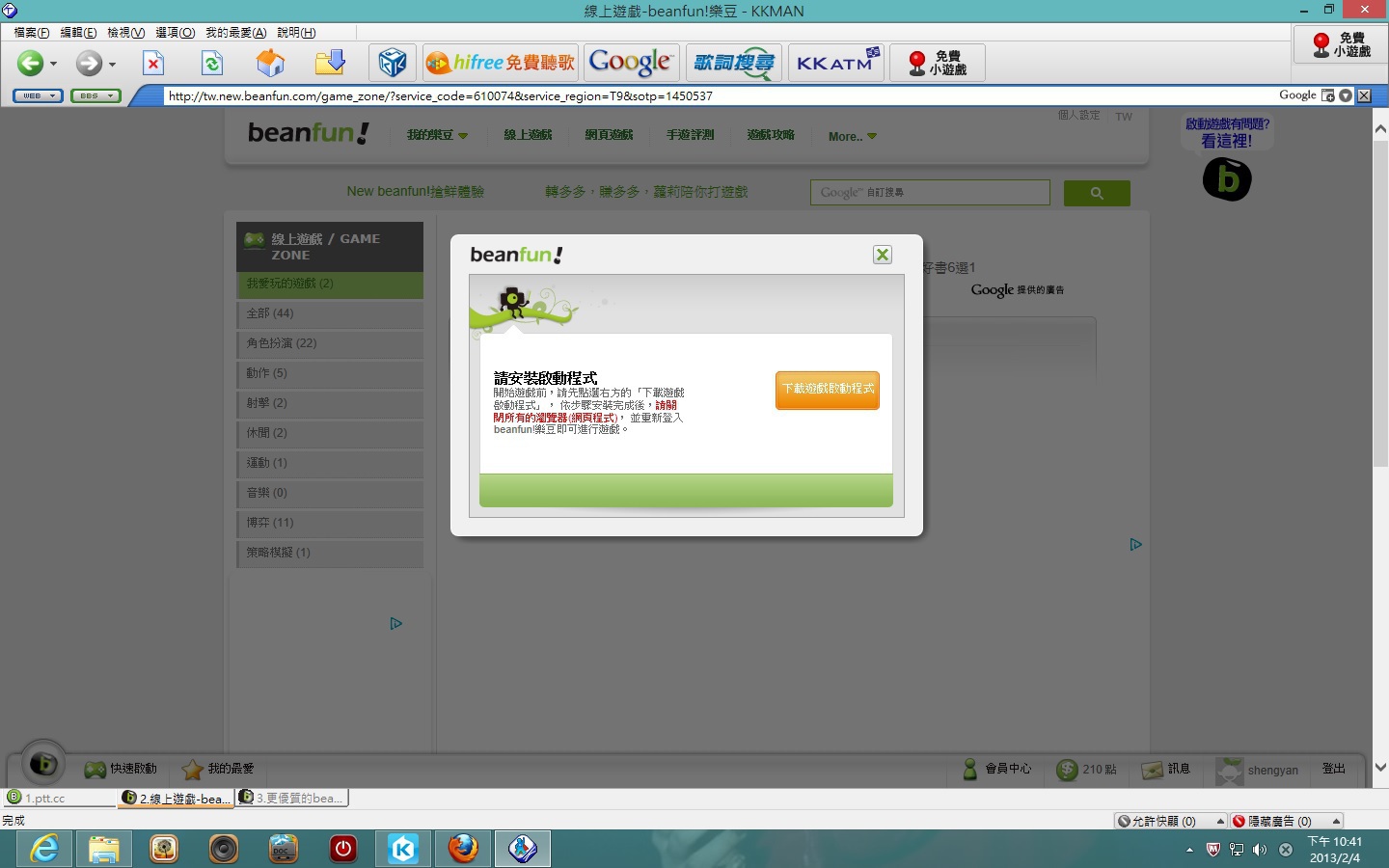Open the 遊戲攻略 navigation link
This screenshot has width=1389, height=868.
(771, 135)
